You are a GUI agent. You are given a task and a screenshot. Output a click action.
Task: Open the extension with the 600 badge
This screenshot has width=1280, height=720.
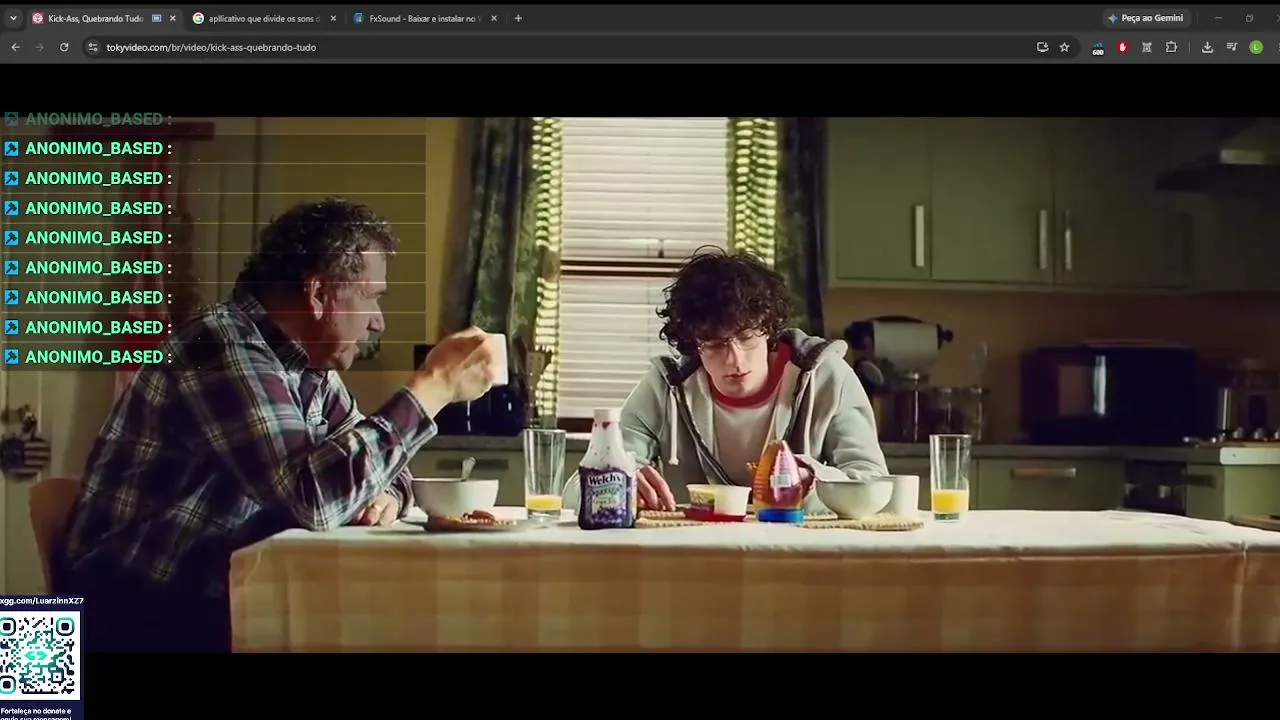tap(1098, 48)
